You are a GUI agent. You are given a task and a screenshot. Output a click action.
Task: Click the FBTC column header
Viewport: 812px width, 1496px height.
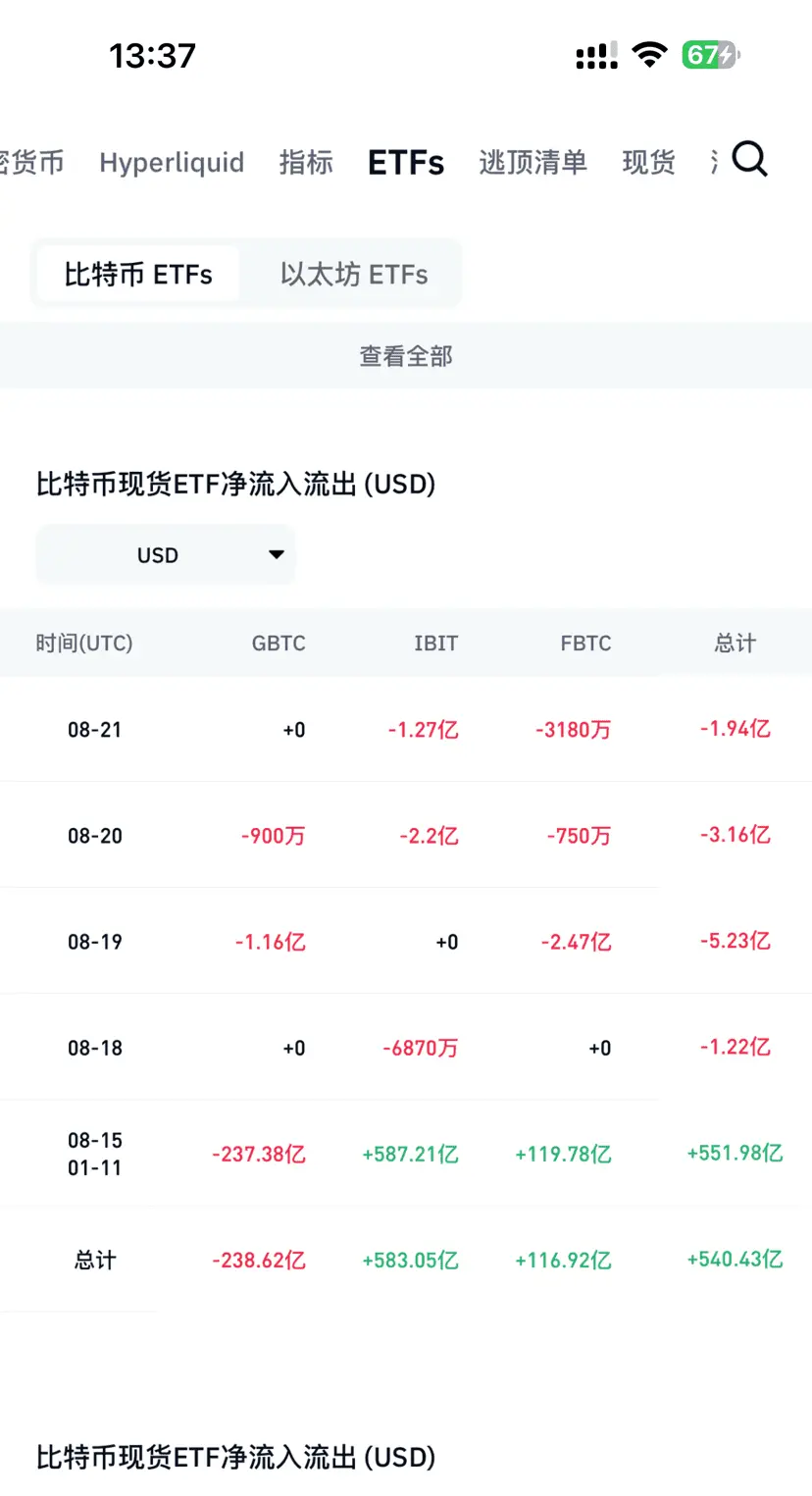[585, 644]
